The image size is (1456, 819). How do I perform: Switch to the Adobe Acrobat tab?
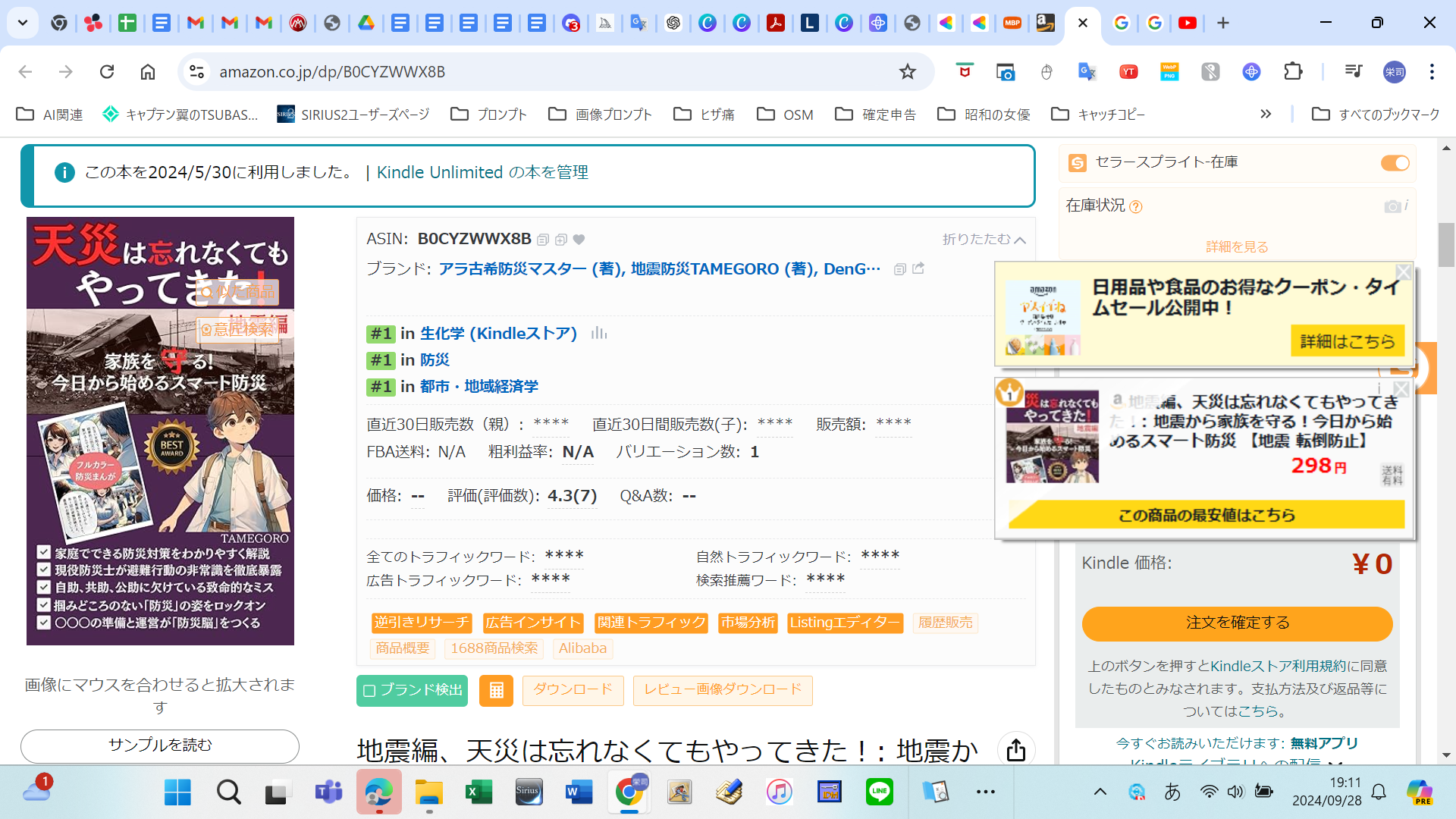tap(775, 23)
